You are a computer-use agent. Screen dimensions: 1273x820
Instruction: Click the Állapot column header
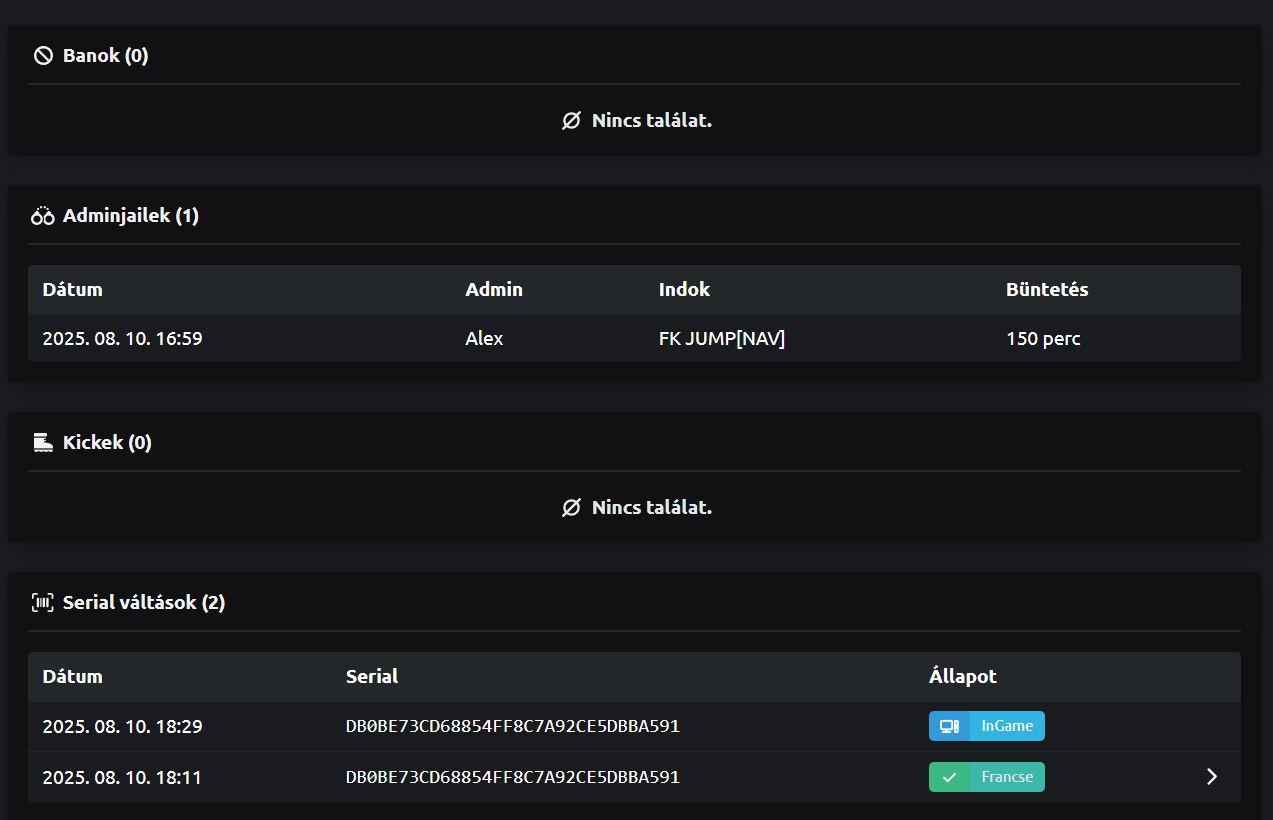coord(962,676)
